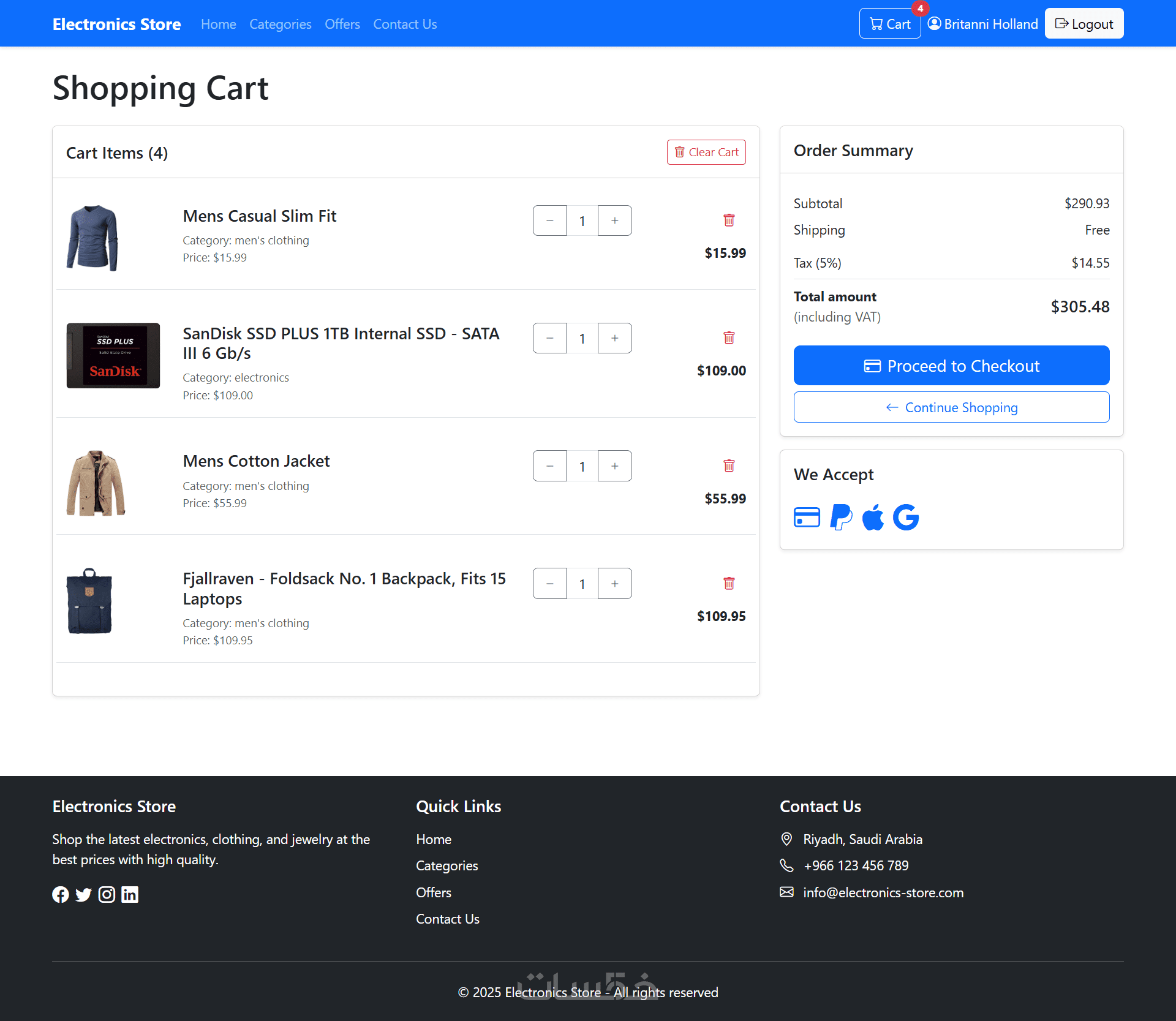
Task: Open Instagram icon in footer
Action: point(107,895)
